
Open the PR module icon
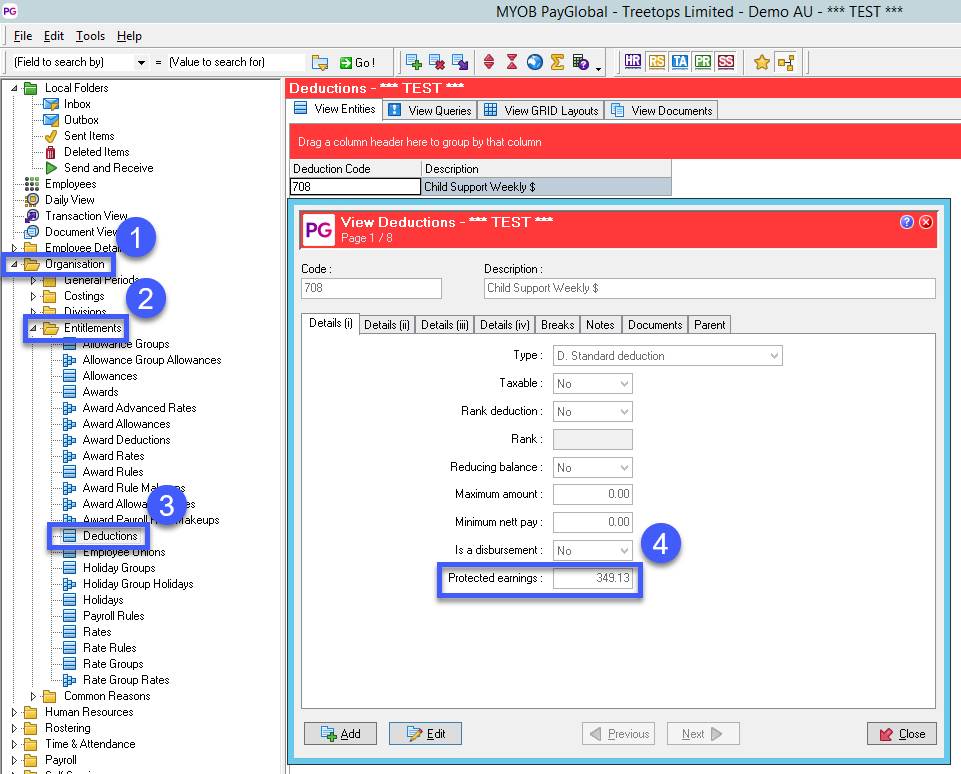point(703,61)
